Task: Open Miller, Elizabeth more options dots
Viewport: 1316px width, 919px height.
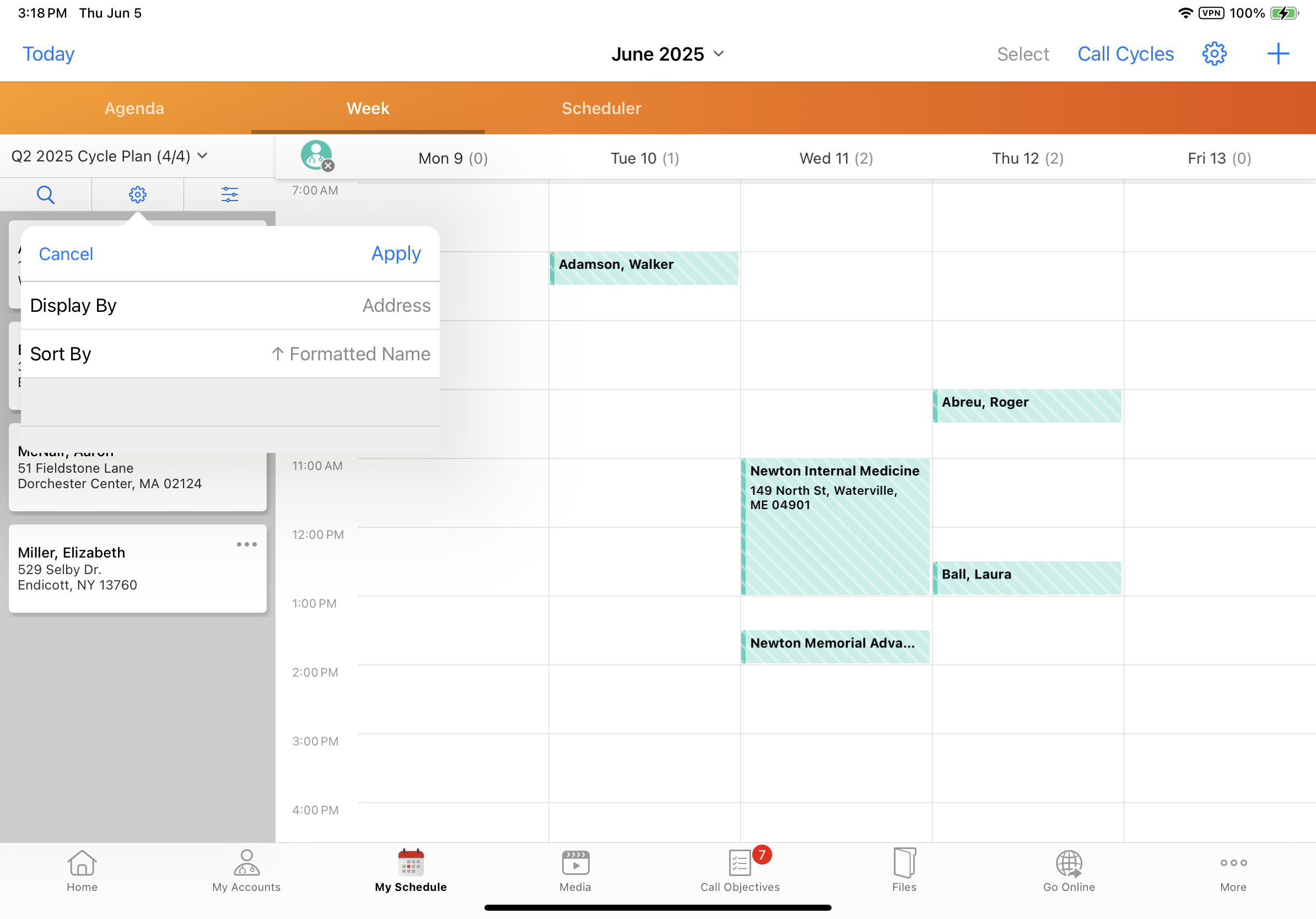Action: 246,544
